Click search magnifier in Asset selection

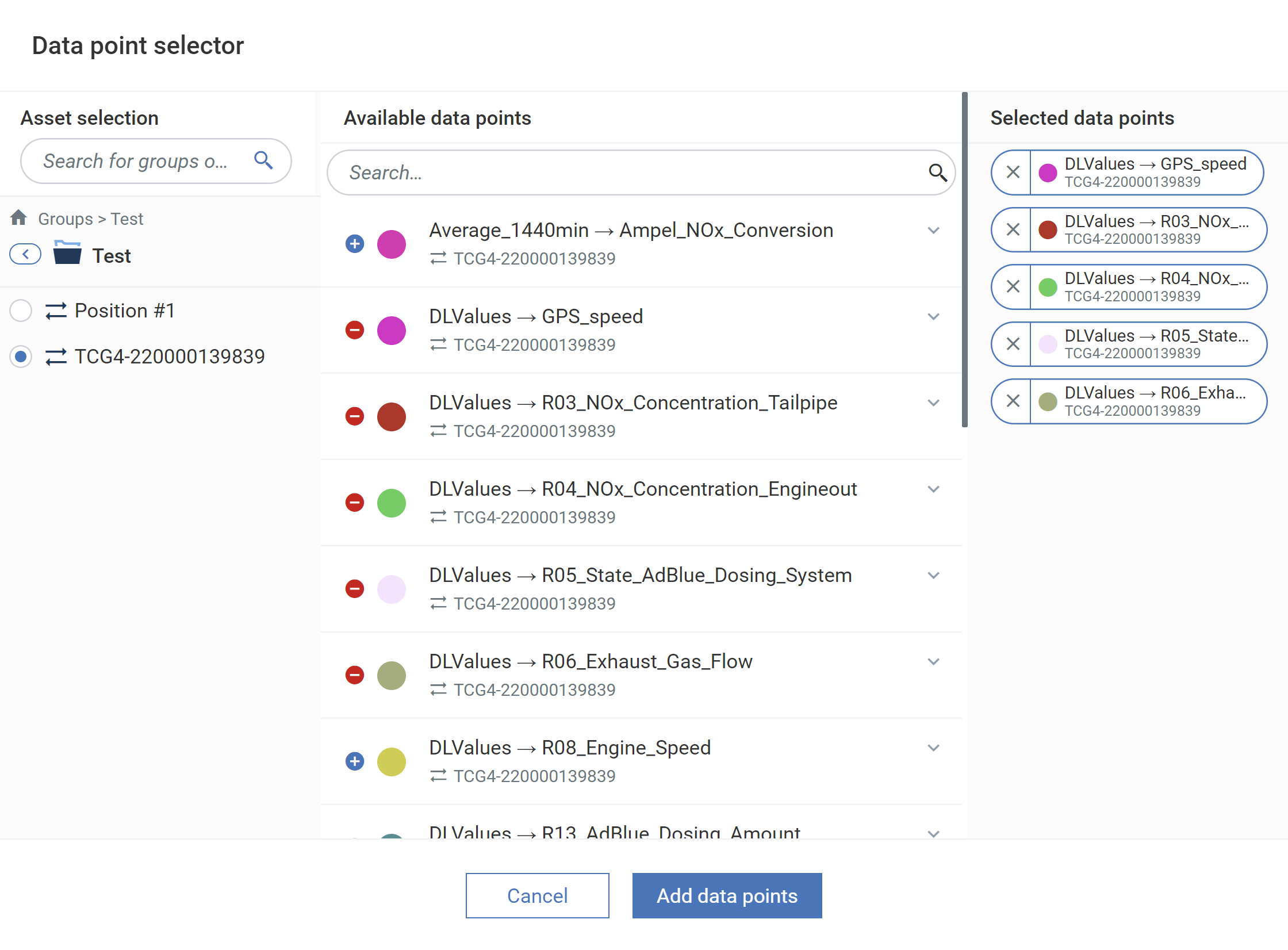pos(263,160)
